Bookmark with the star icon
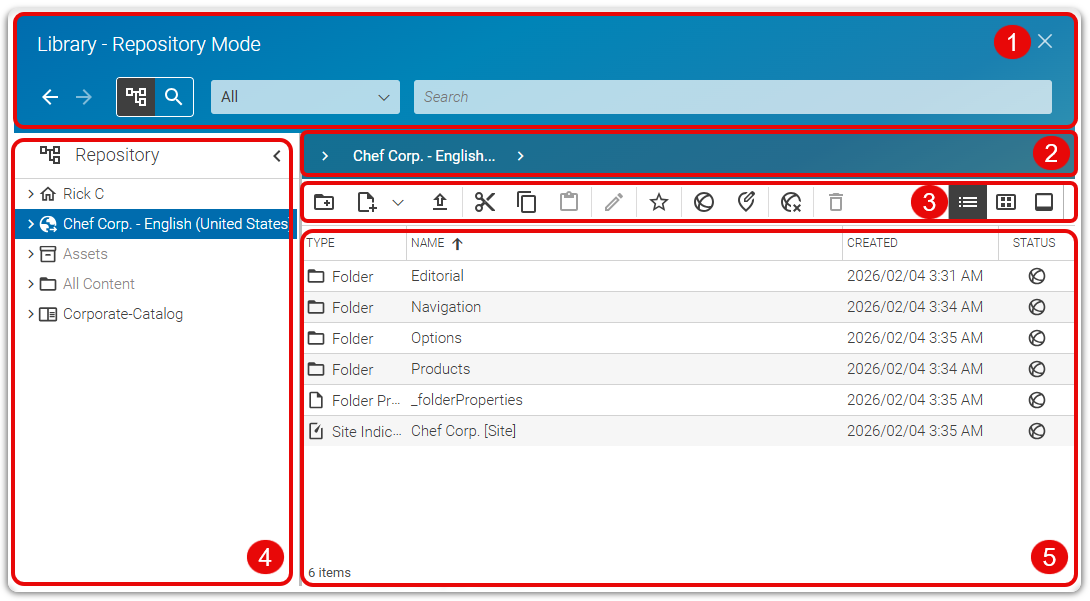 658,202
